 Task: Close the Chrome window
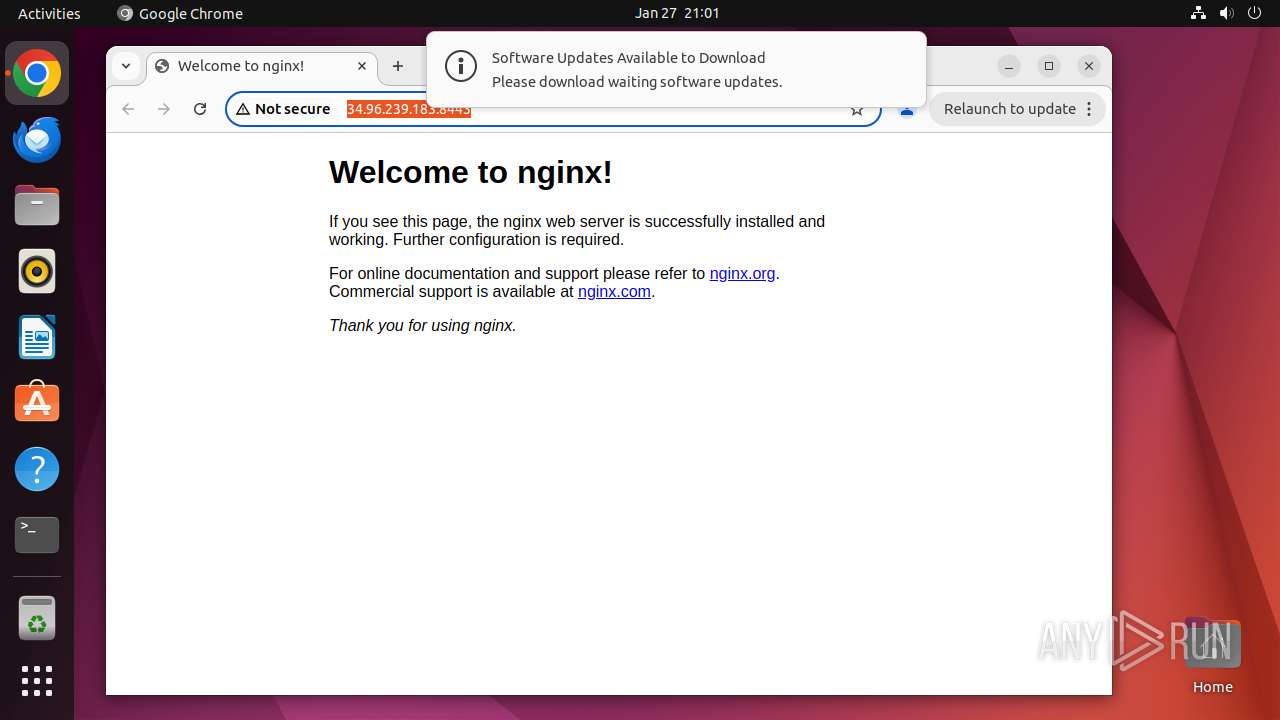pyautogui.click(x=1089, y=66)
